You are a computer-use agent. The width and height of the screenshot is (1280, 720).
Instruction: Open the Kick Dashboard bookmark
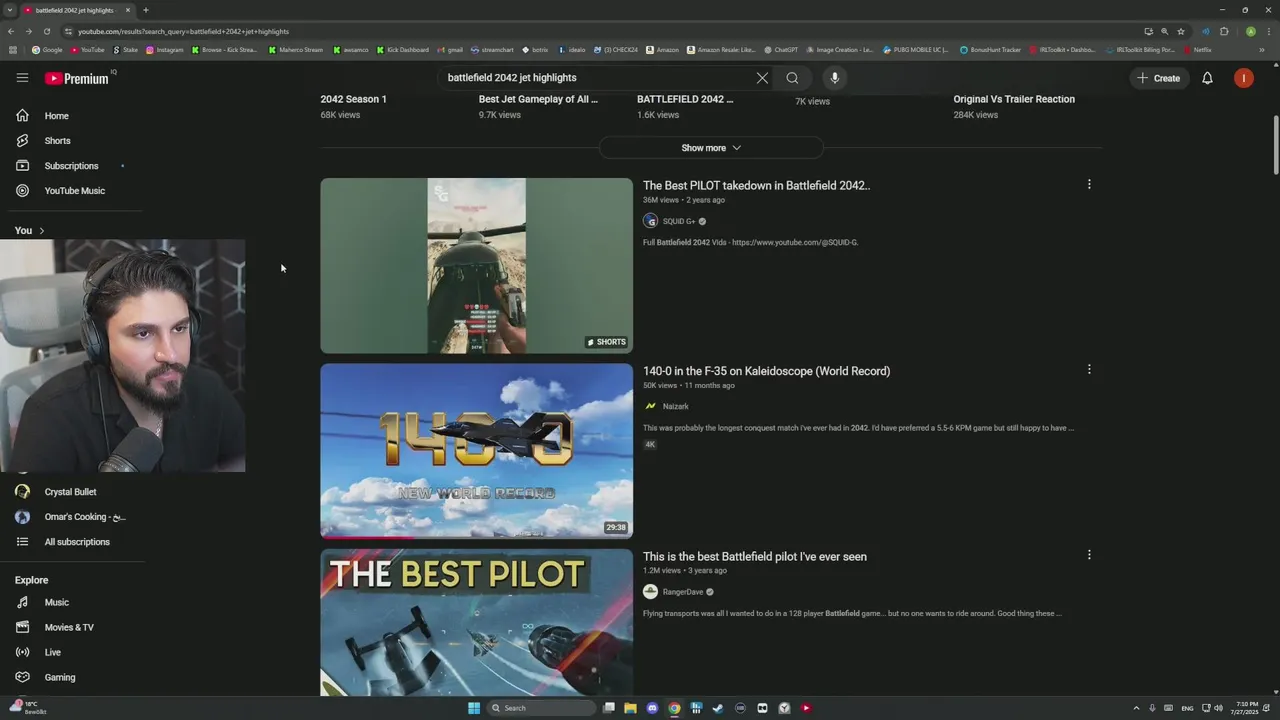(402, 49)
